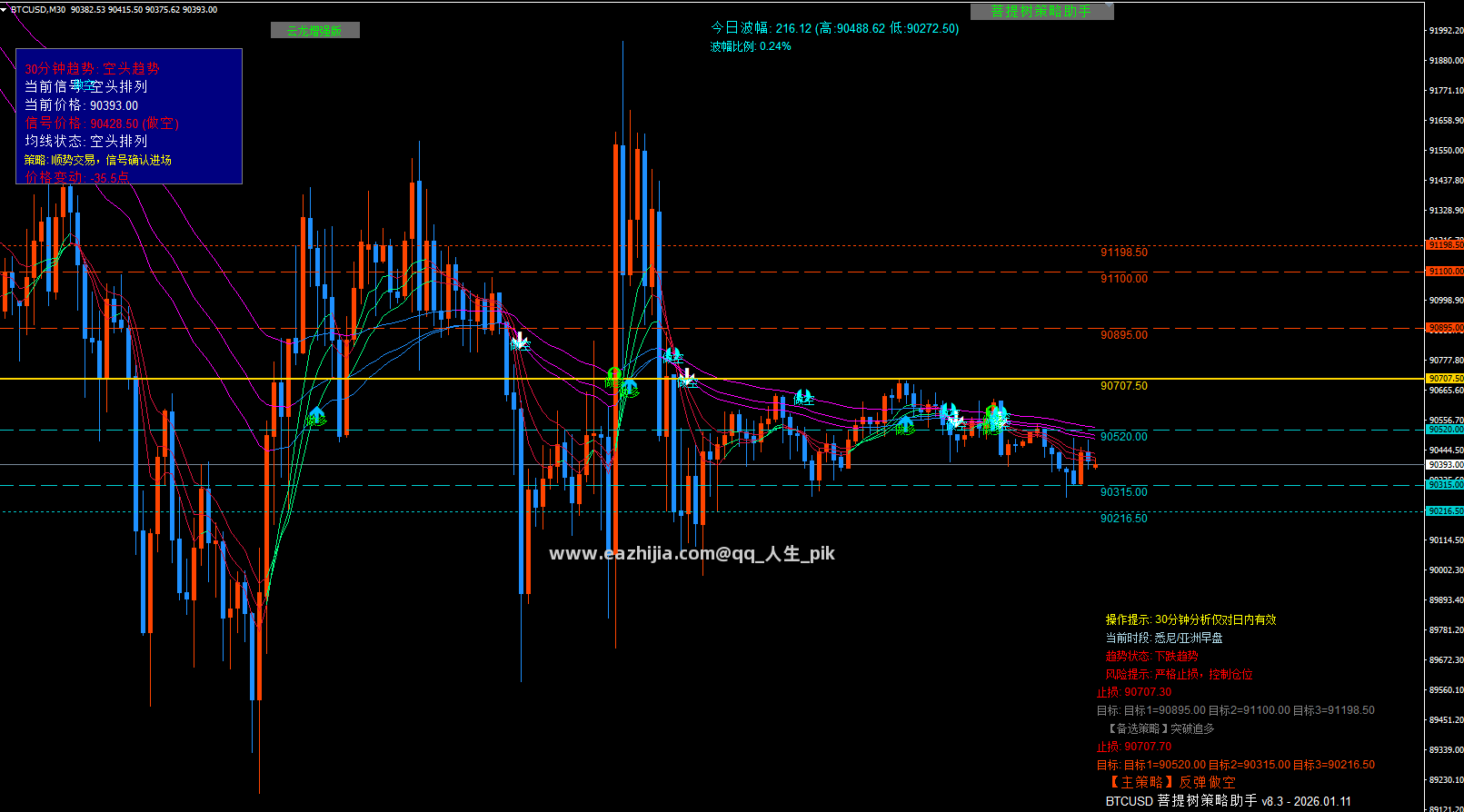Click the 波幅比例 0.24% text
The width and height of the screenshot is (1464, 812).
coord(750,45)
